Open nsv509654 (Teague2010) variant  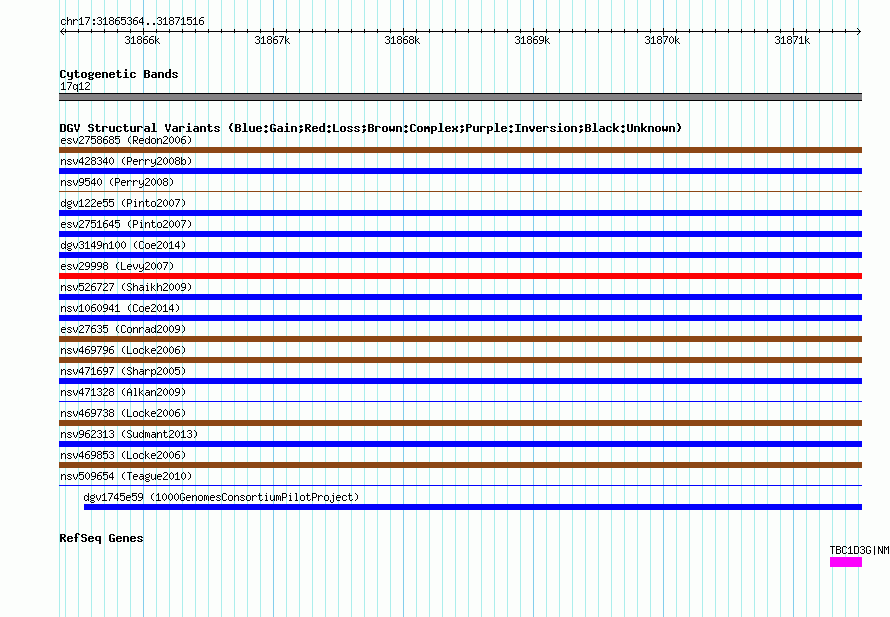[x=126, y=476]
